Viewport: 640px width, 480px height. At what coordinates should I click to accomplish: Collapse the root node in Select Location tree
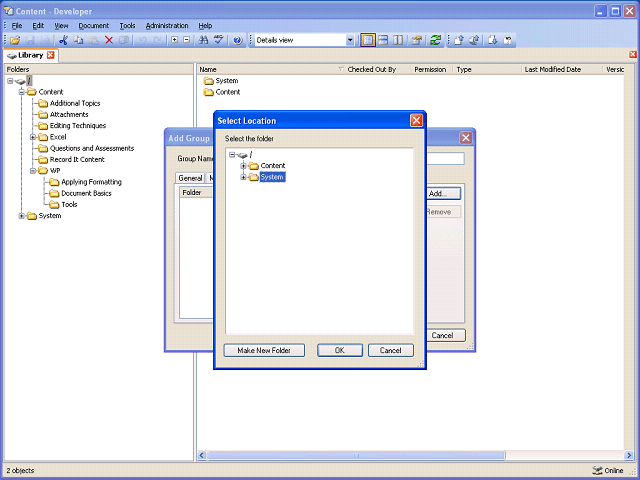tap(232, 155)
